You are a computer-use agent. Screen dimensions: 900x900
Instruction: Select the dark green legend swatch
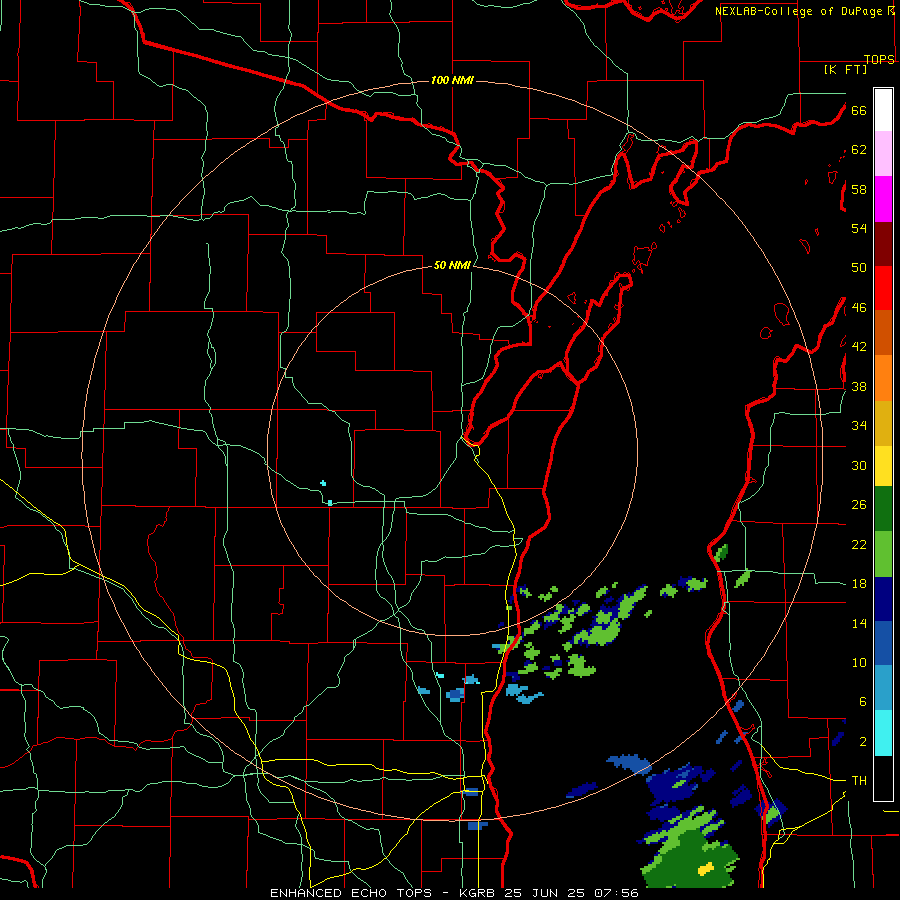pyautogui.click(x=883, y=509)
